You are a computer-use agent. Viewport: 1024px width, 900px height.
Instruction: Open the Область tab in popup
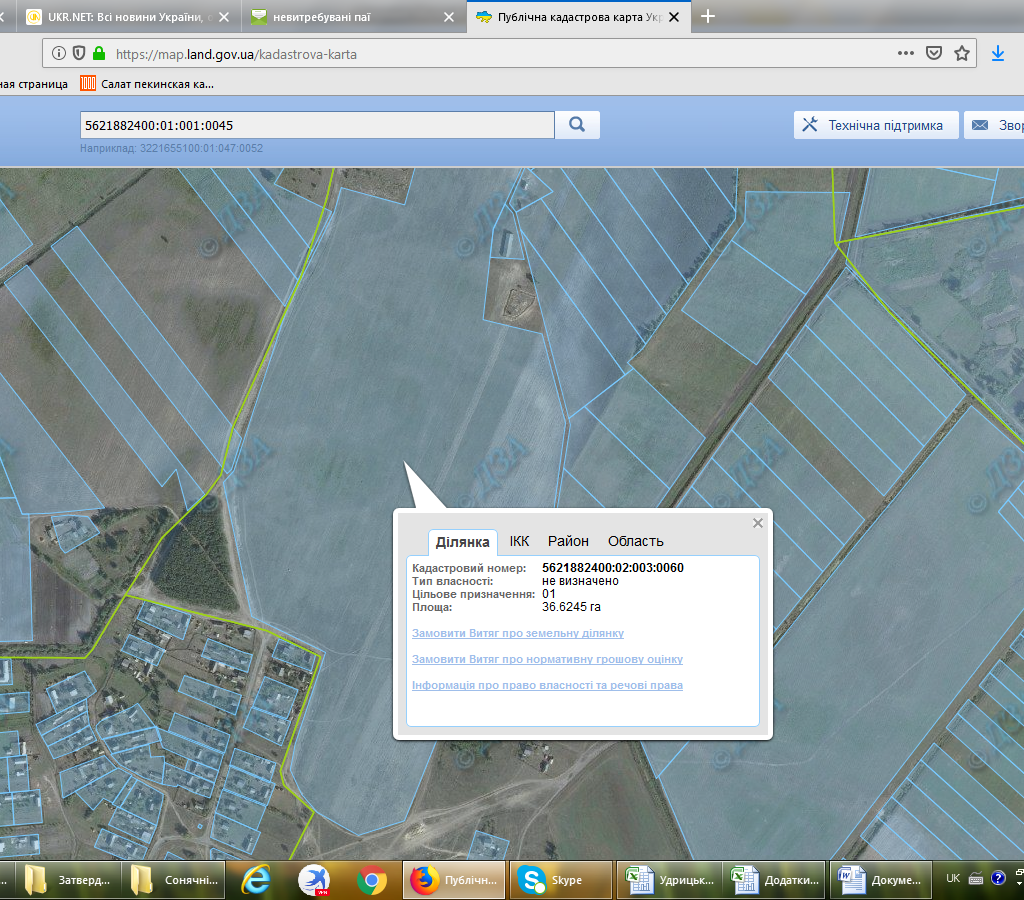tap(635, 541)
